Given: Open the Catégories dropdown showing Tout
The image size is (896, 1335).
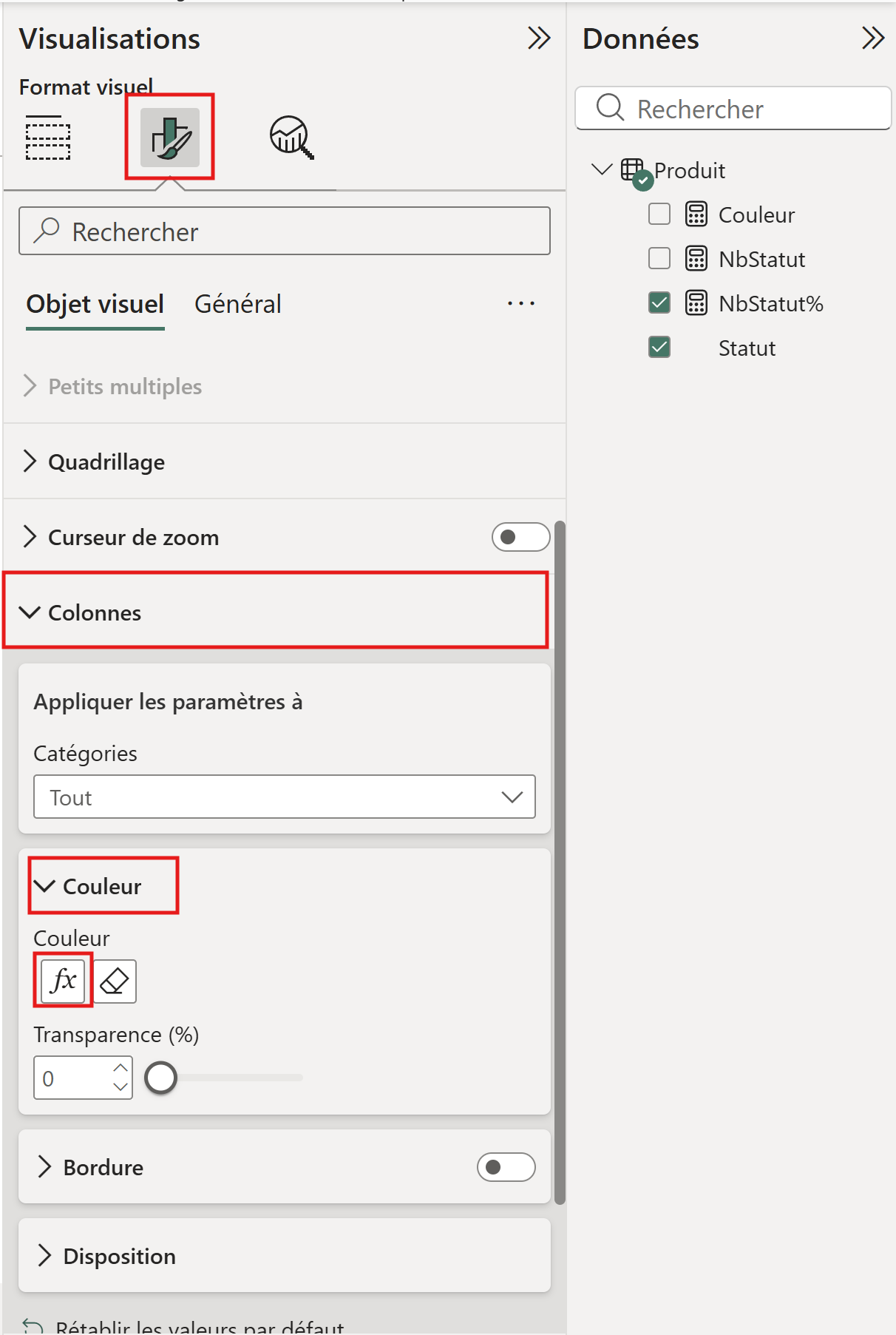Looking at the screenshot, I should click(x=285, y=797).
